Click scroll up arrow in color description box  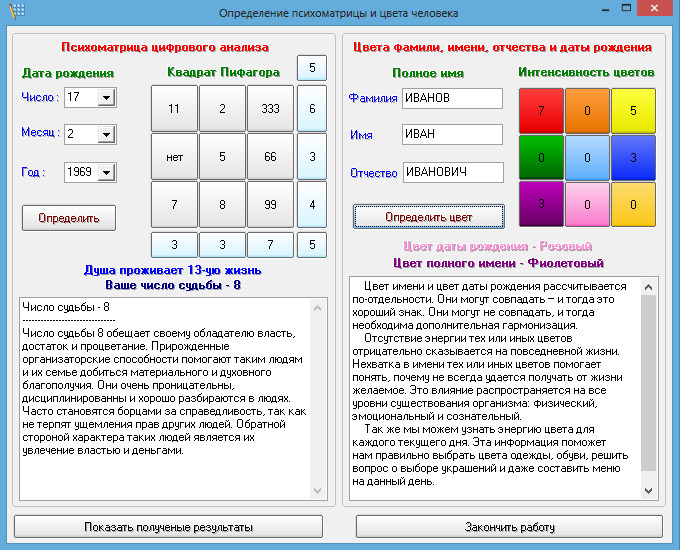[648, 287]
